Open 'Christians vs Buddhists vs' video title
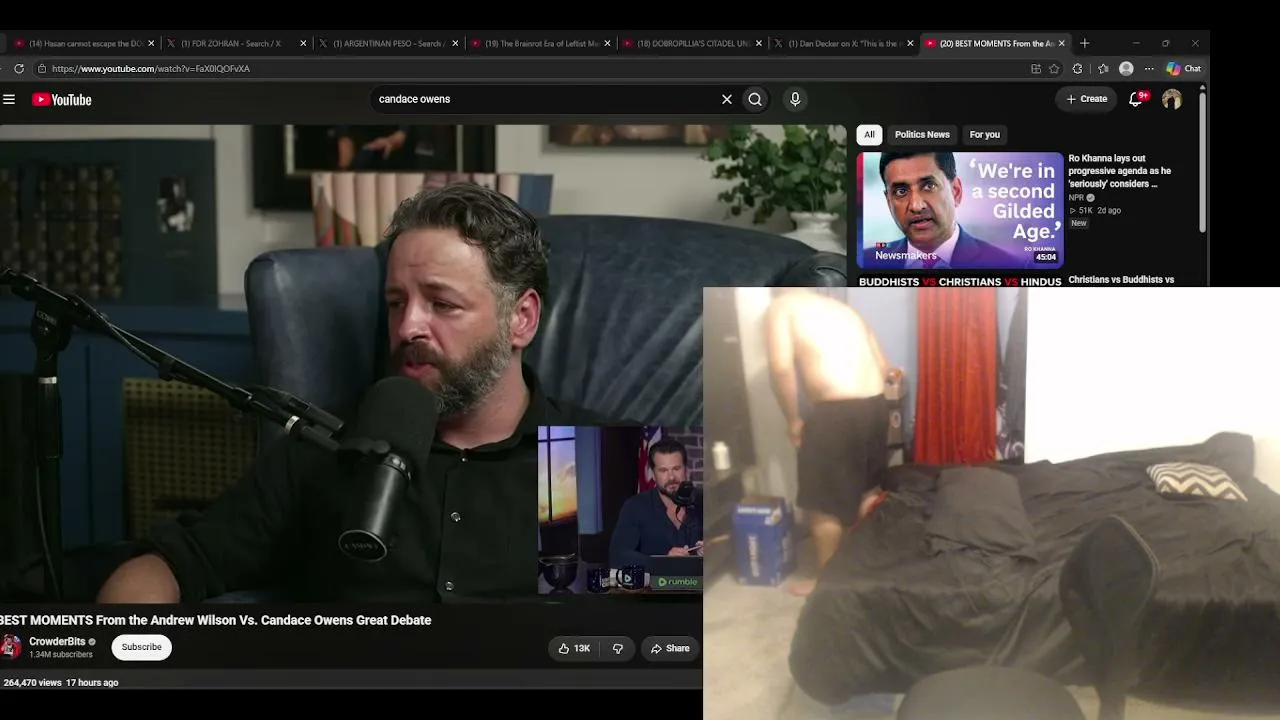 1121,280
